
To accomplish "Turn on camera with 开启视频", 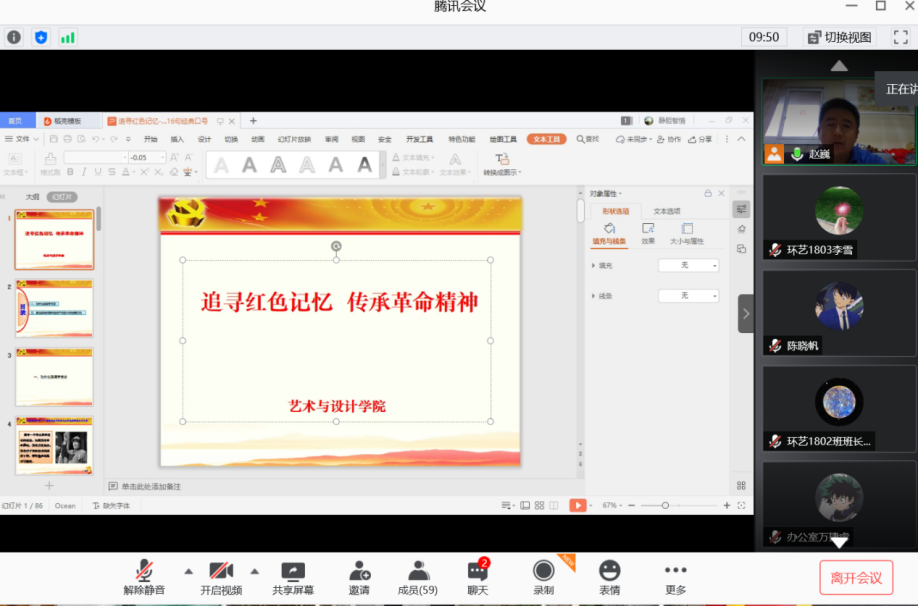I will 221,577.
